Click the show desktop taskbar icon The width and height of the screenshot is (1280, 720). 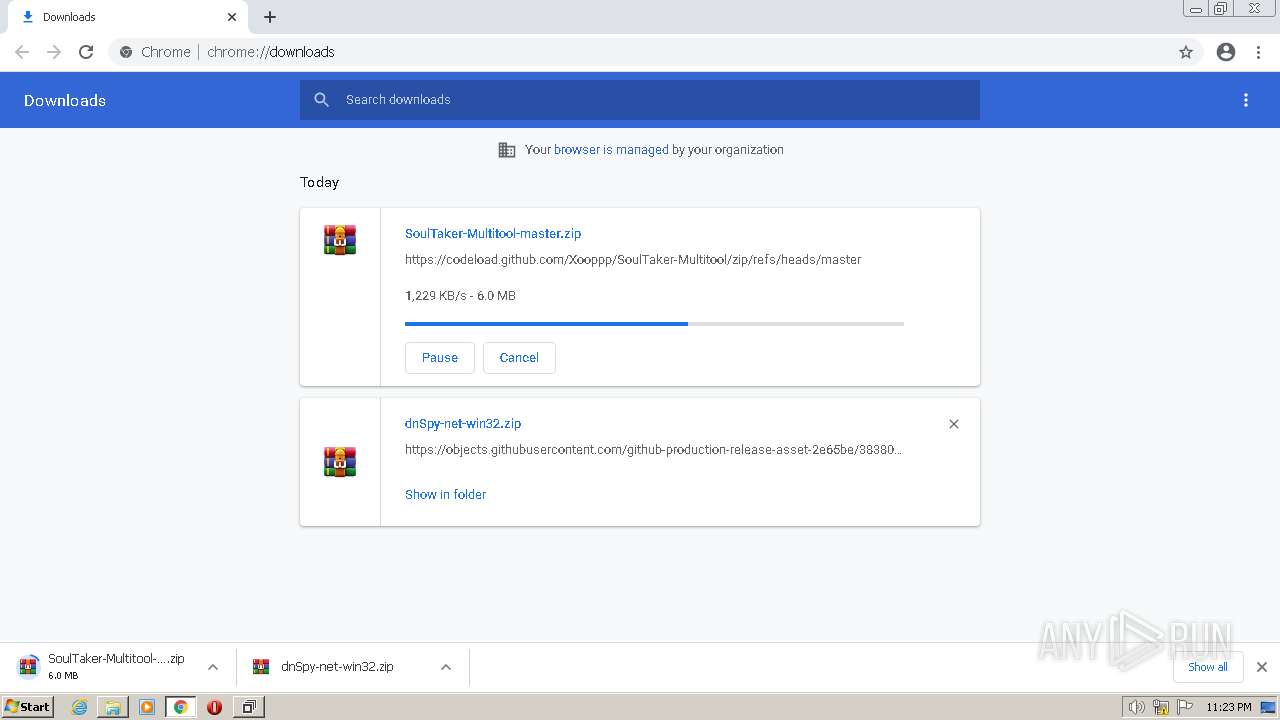pos(1268,707)
